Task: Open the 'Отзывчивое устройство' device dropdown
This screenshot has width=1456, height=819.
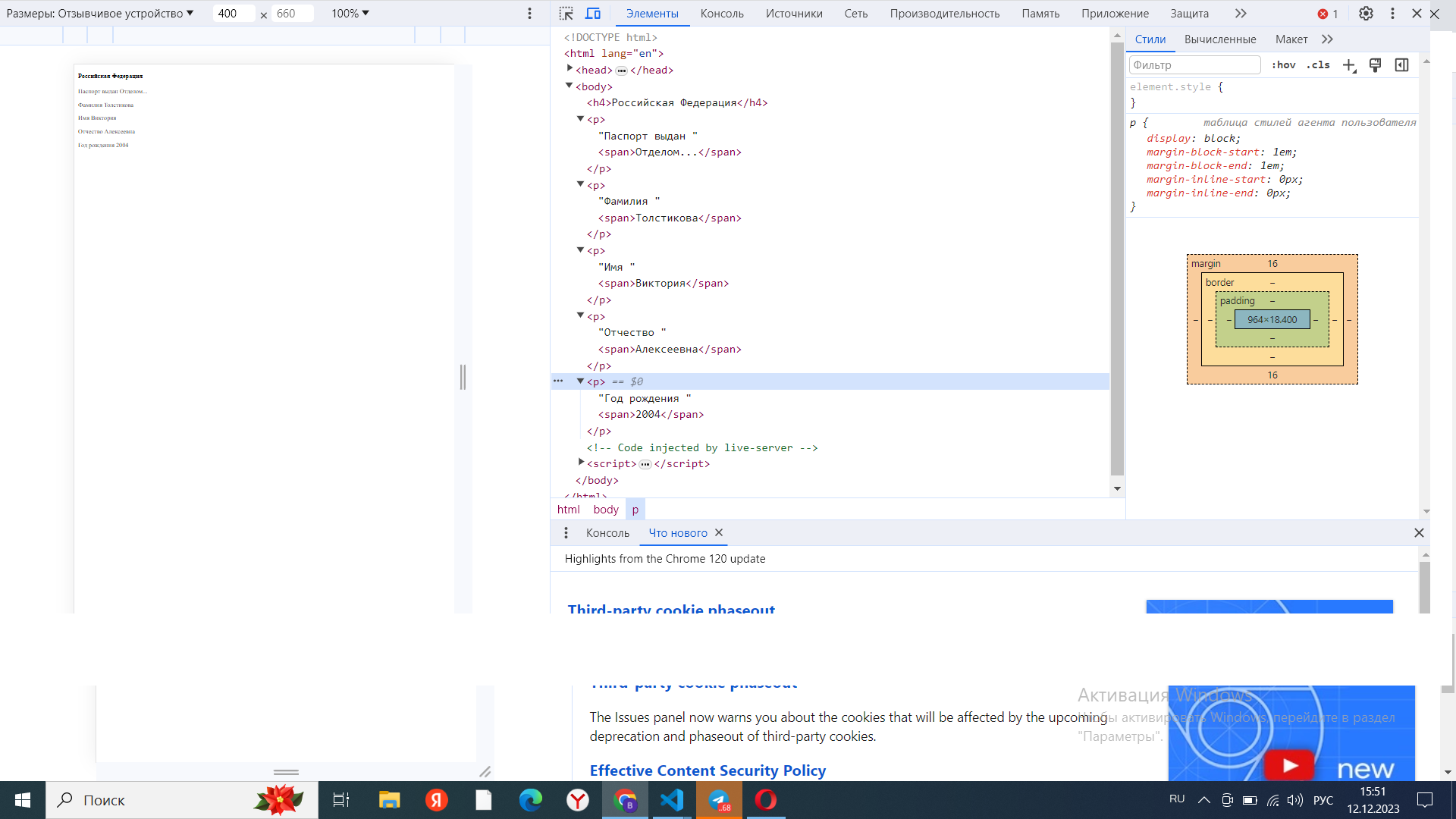Action: (x=100, y=14)
